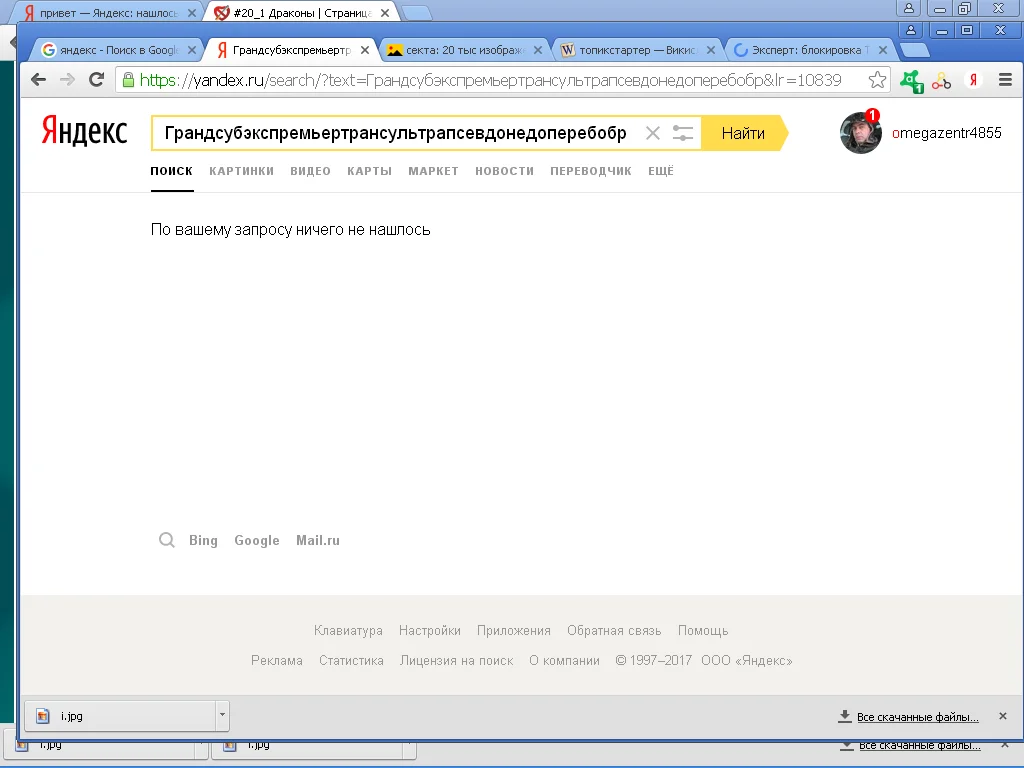The width and height of the screenshot is (1024, 768).
Task: Open the Настройки footer link
Action: (430, 630)
